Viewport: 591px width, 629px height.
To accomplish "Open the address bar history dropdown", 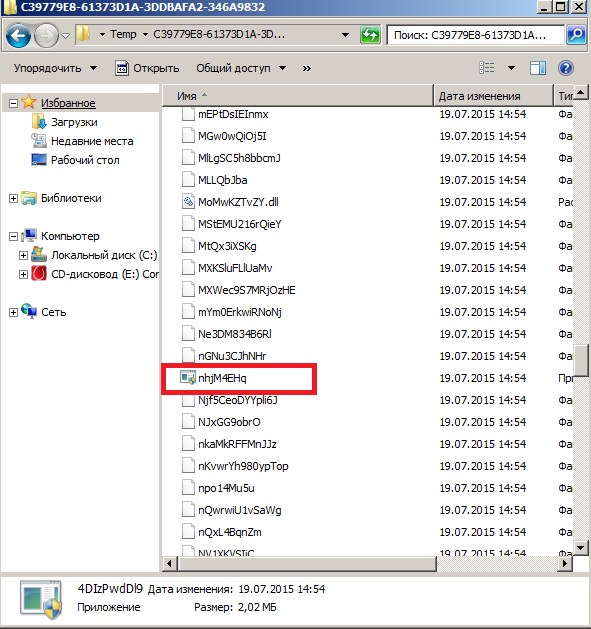I will (345, 35).
